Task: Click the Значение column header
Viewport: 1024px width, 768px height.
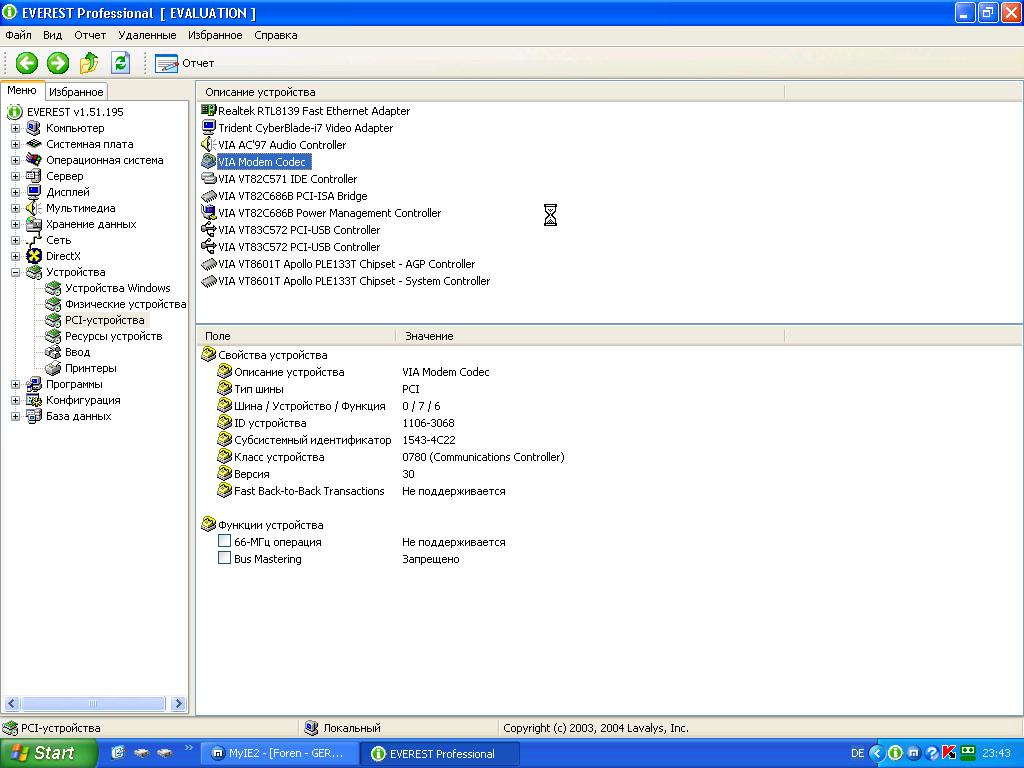Action: click(x=590, y=336)
